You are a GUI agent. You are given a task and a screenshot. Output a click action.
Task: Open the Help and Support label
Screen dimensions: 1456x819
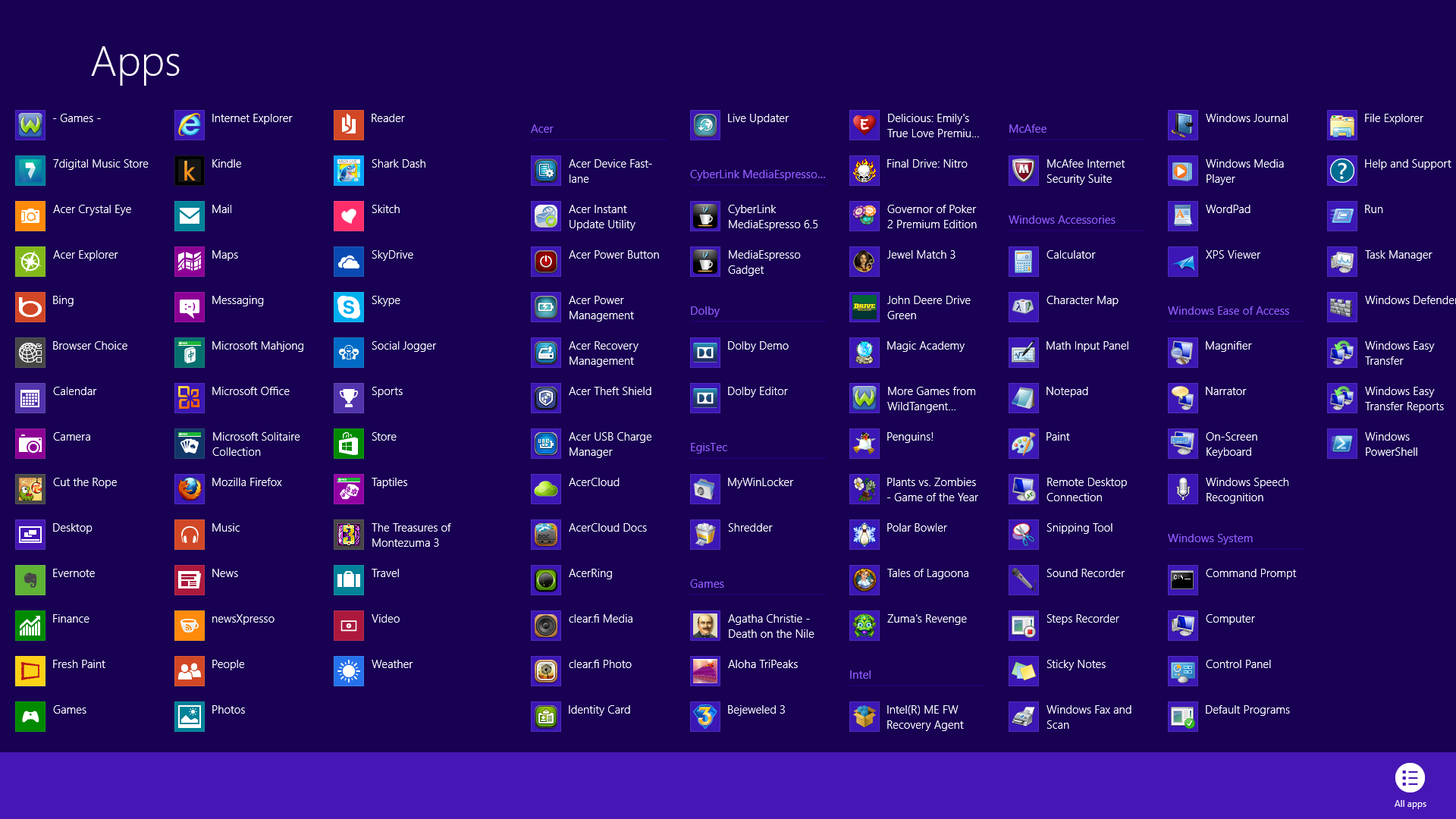click(x=1407, y=164)
